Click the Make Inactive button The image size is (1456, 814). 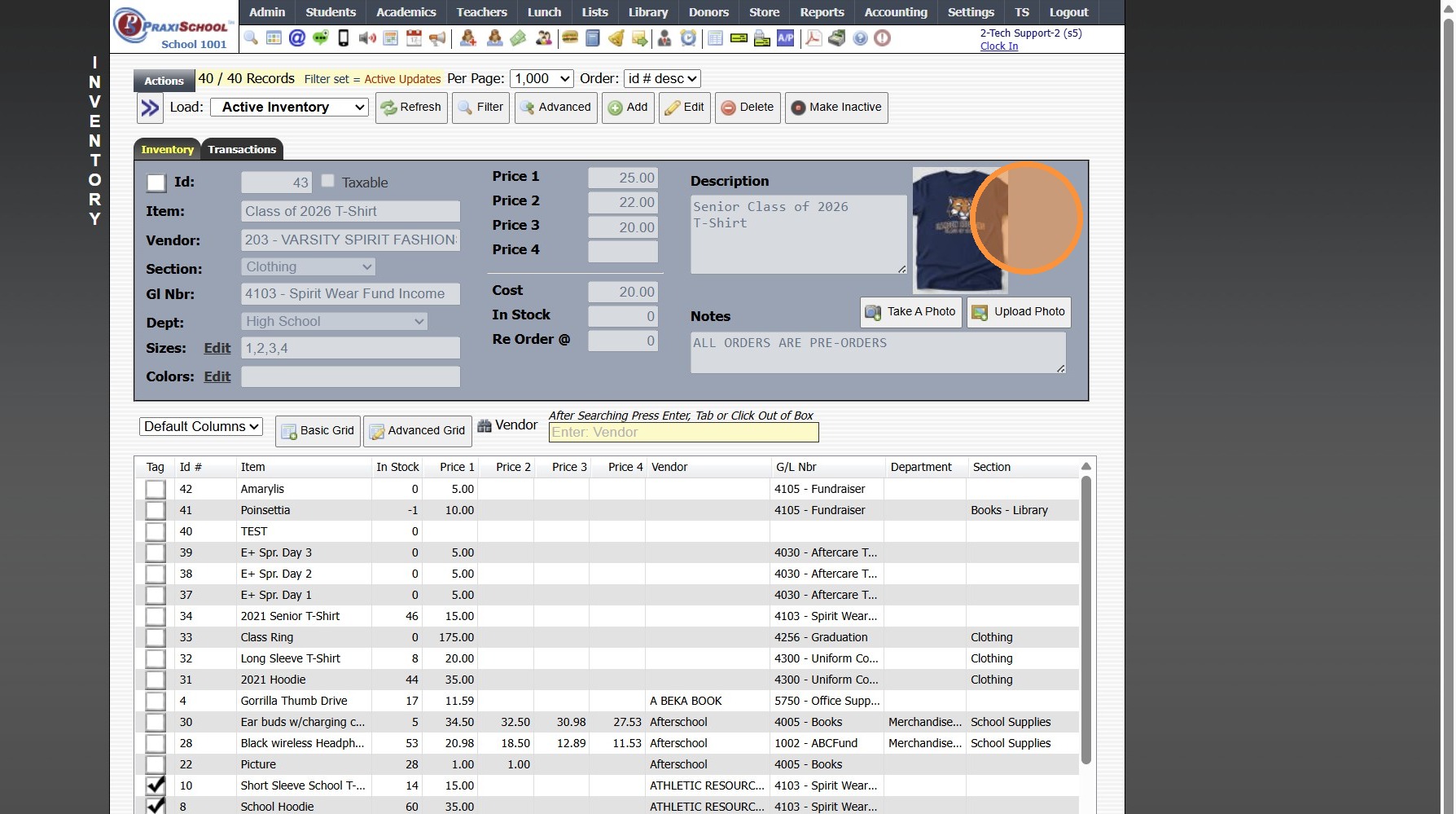pyautogui.click(x=836, y=108)
